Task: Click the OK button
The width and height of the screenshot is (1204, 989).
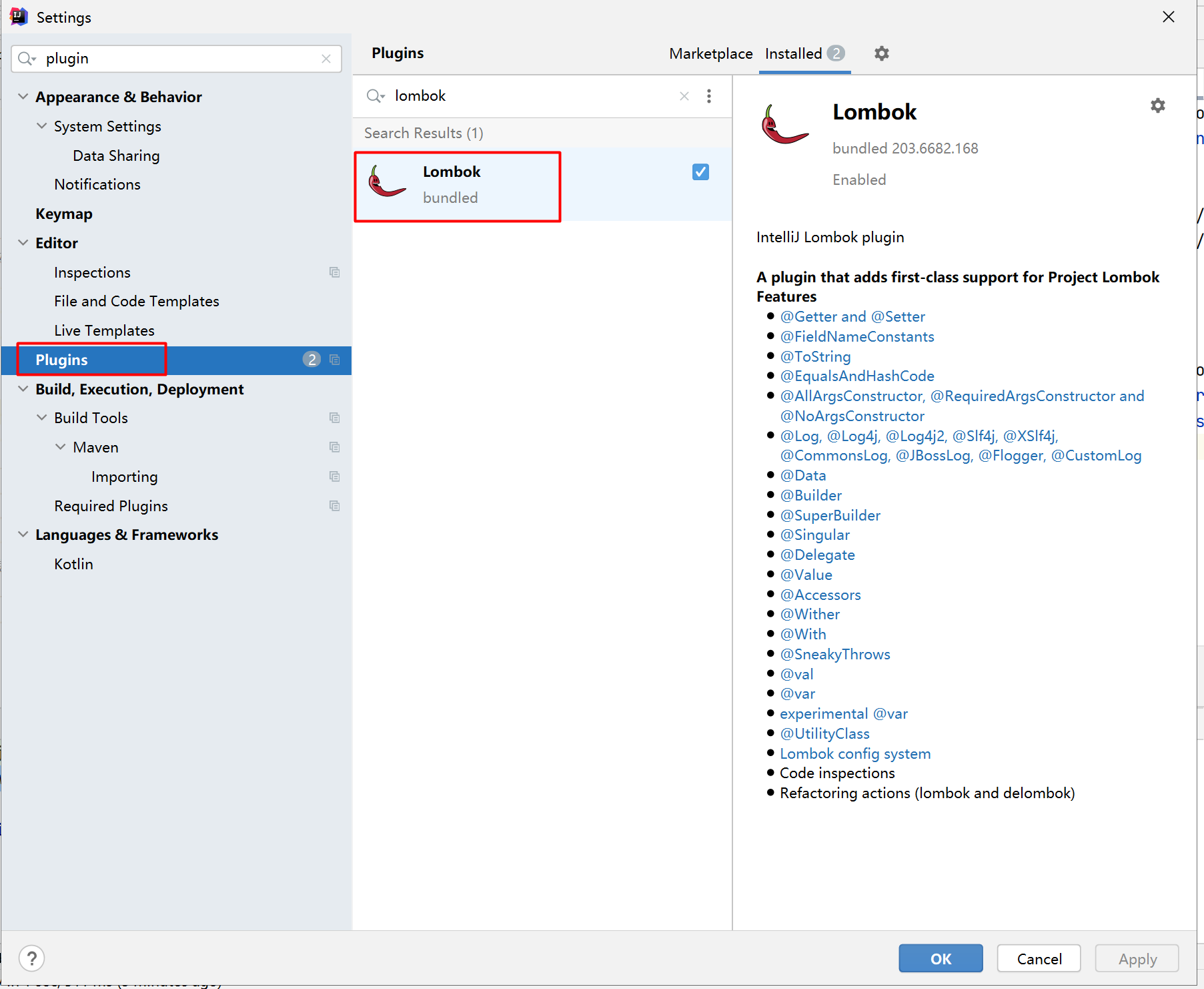Action: 941,958
